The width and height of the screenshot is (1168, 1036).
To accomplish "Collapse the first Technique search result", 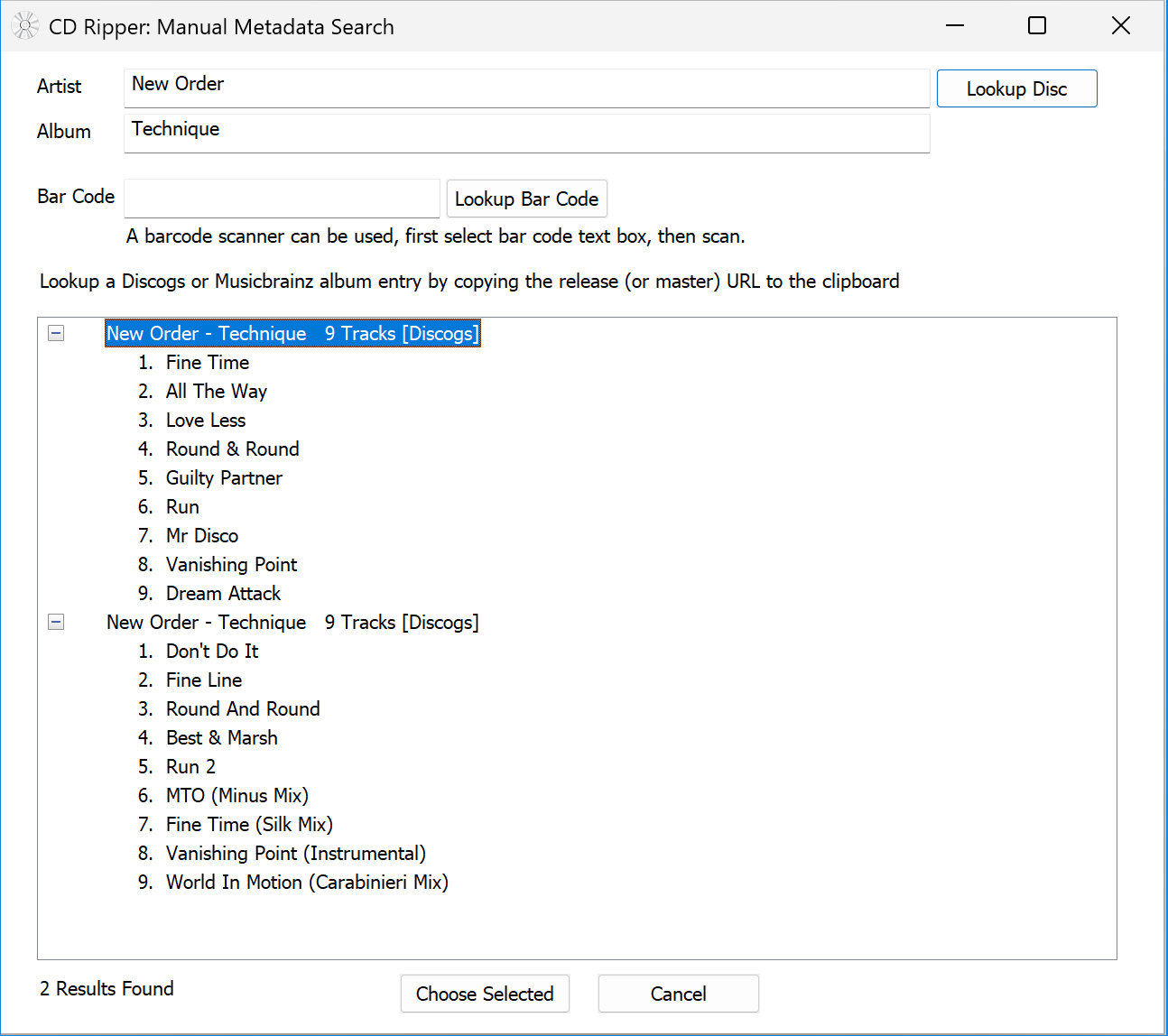I will [x=55, y=333].
